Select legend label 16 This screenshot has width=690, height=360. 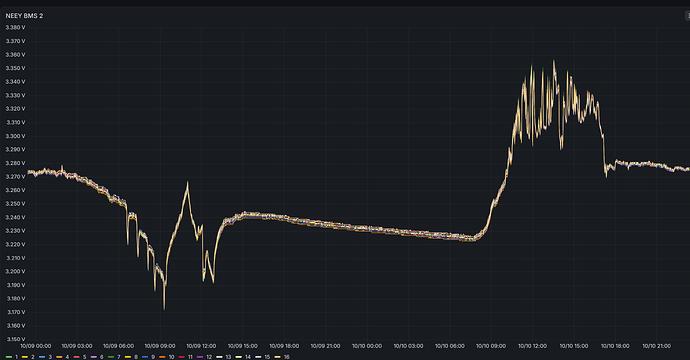point(286,357)
